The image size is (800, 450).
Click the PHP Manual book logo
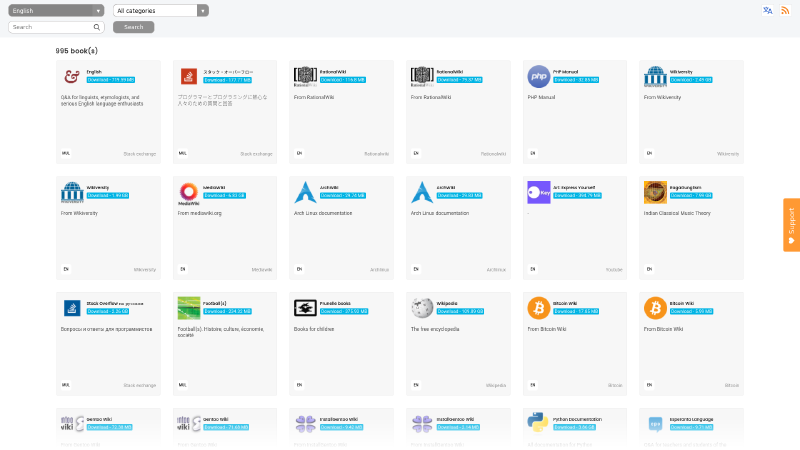point(539,76)
